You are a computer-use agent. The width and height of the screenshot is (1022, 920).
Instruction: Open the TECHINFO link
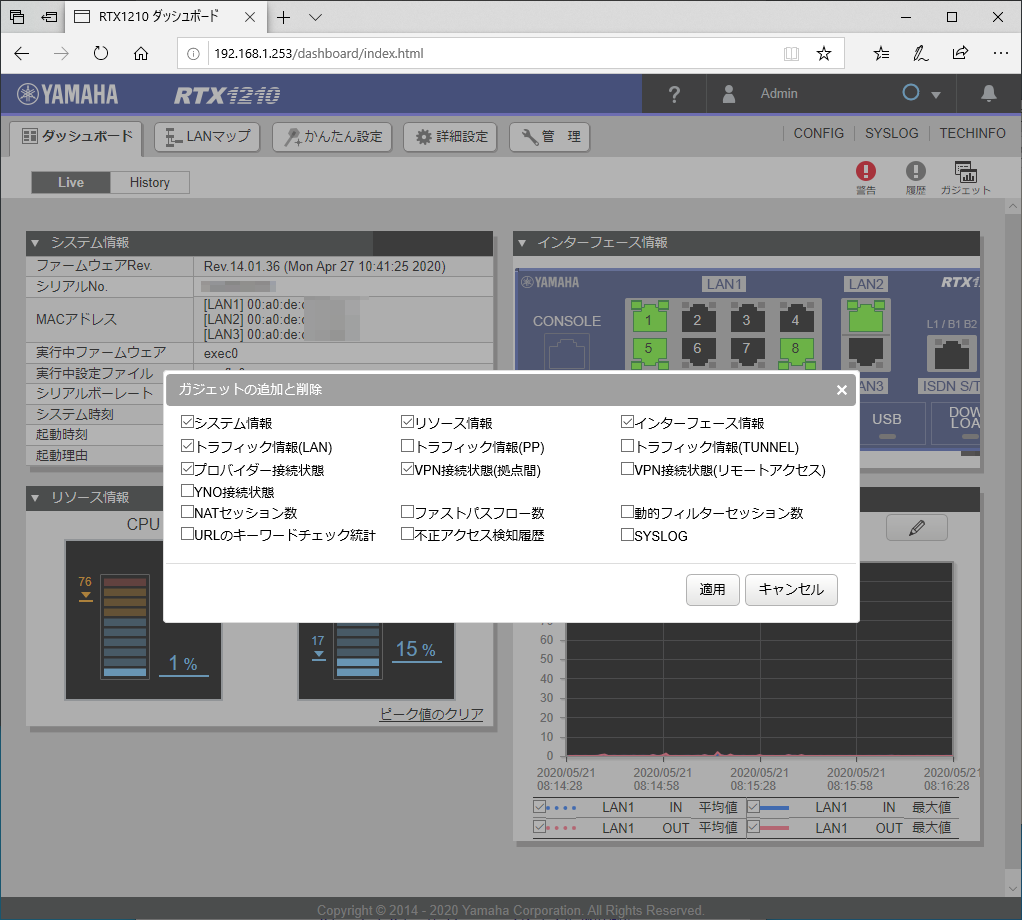click(x=972, y=133)
